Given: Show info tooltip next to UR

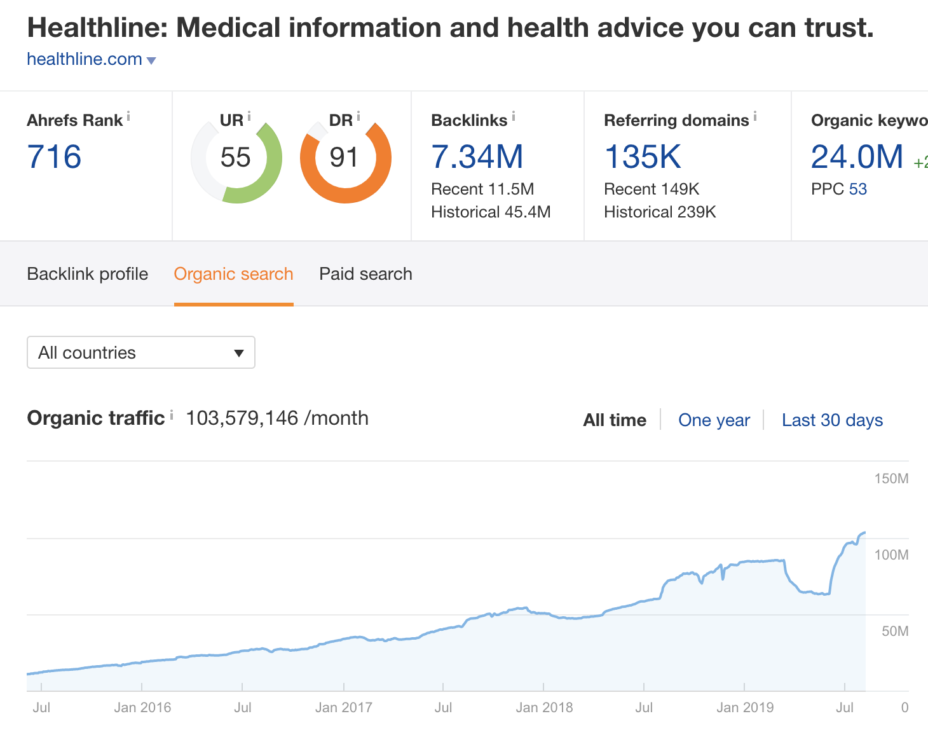Looking at the screenshot, I should 249,116.
